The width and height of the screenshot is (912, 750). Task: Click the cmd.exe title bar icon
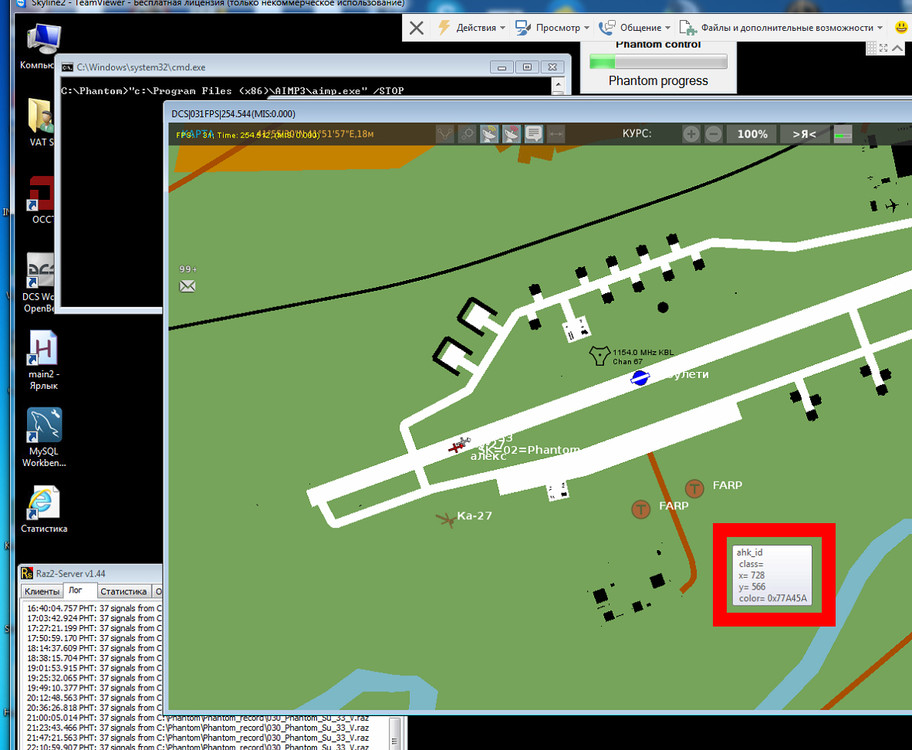pos(67,67)
